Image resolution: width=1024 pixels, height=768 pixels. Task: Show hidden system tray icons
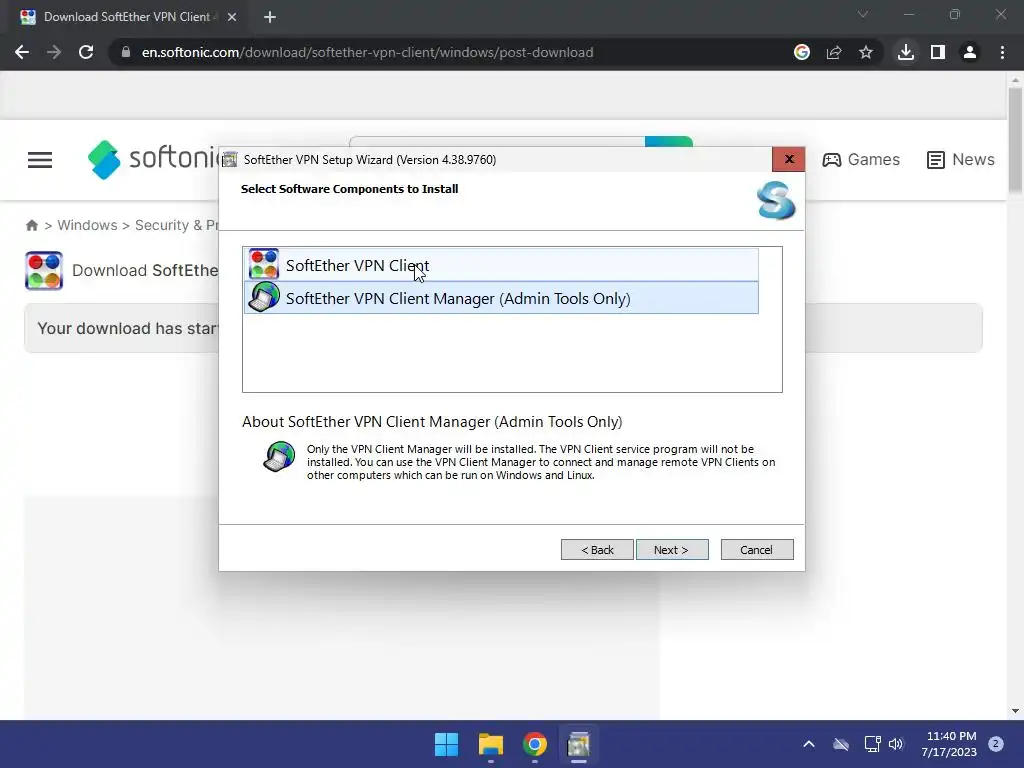[x=808, y=744]
